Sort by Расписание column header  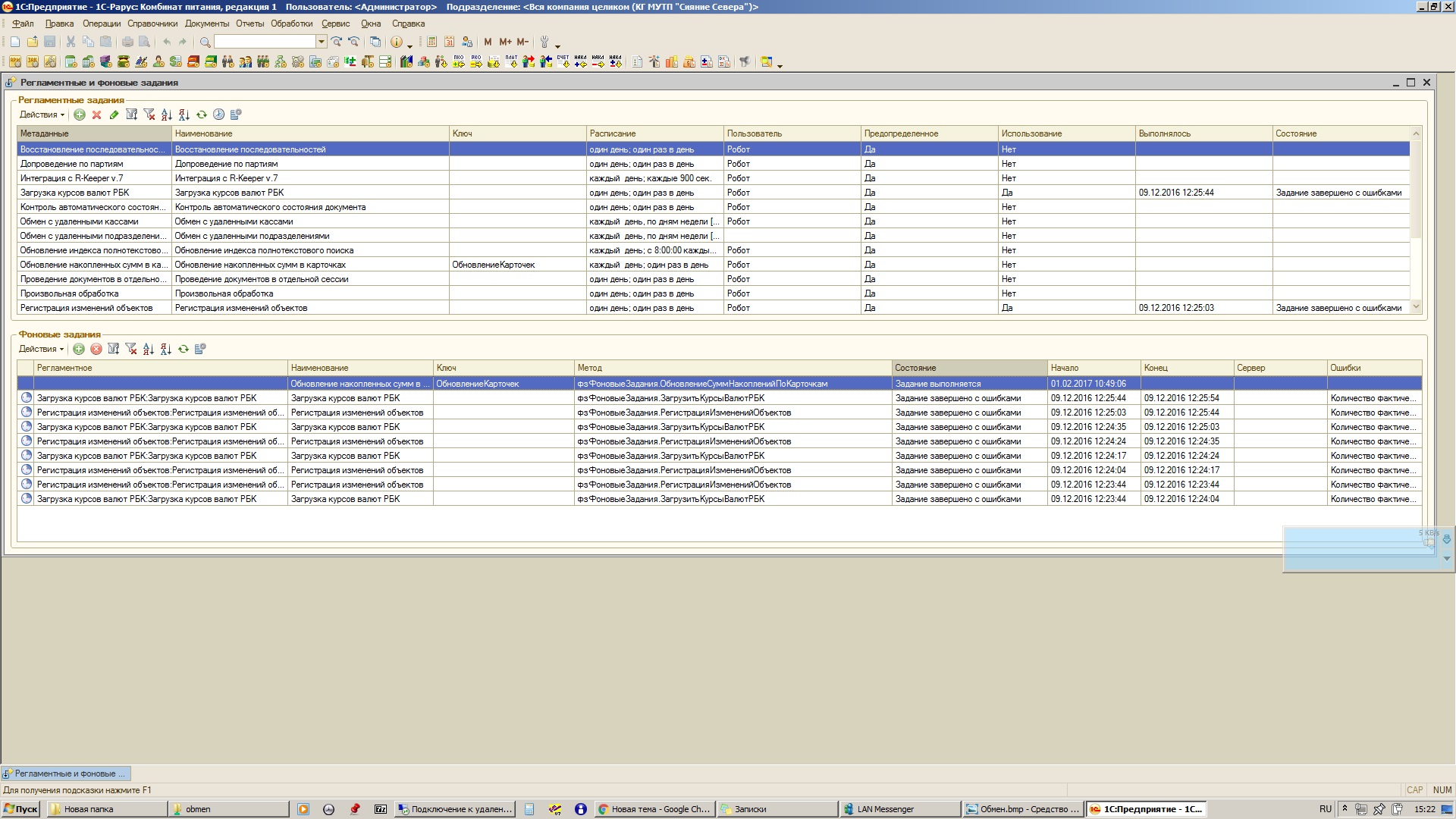[655, 133]
